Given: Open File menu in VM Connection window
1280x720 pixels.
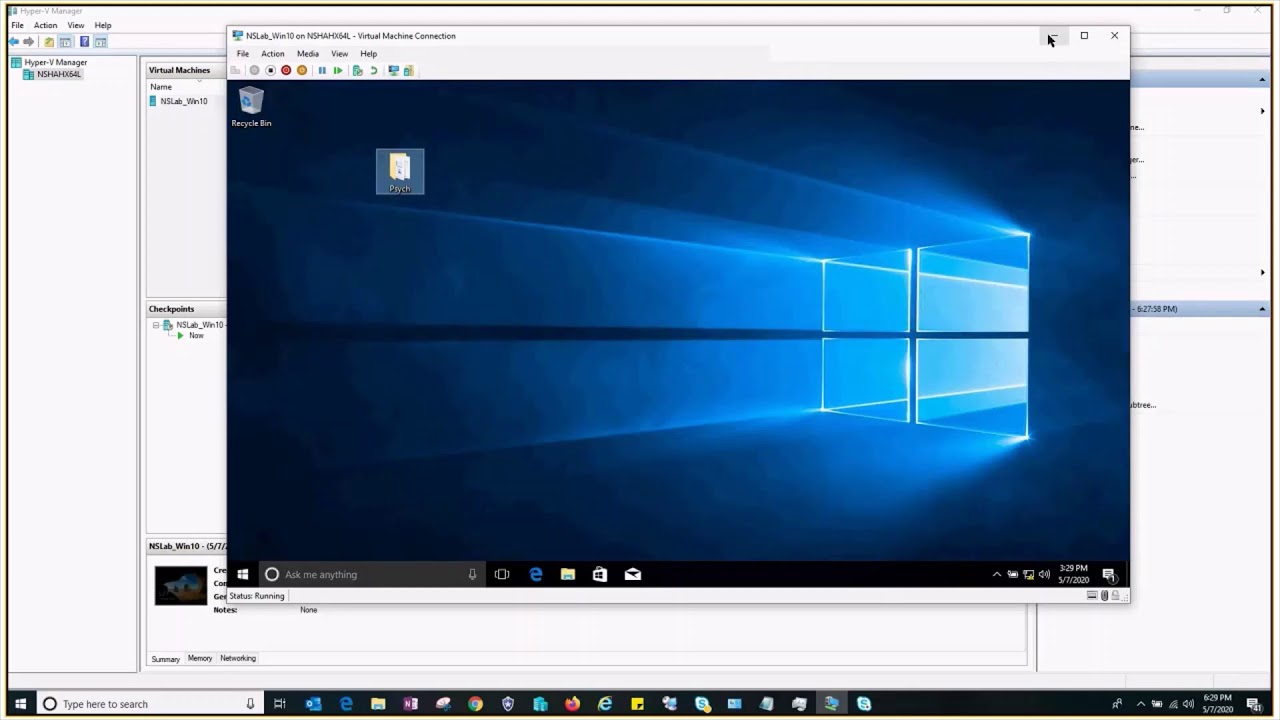Looking at the screenshot, I should pyautogui.click(x=243, y=54).
